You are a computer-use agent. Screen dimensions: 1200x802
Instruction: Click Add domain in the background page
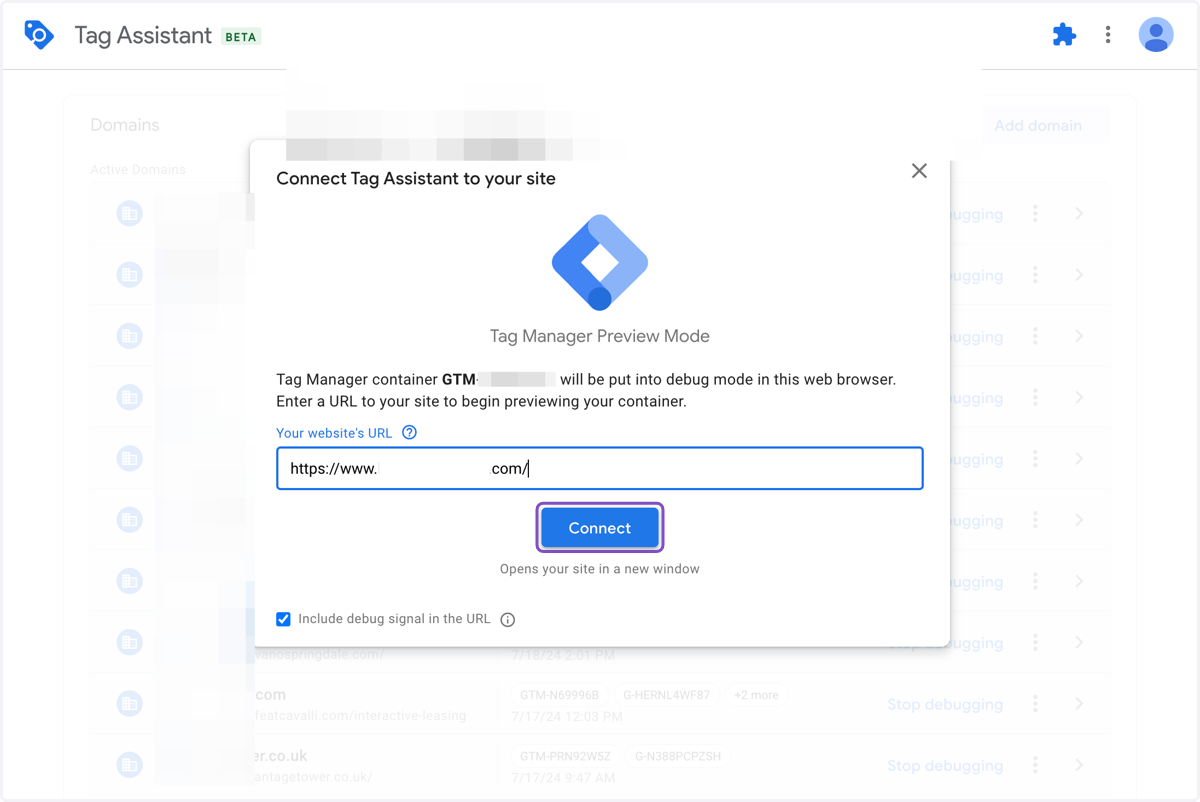[x=1038, y=126]
